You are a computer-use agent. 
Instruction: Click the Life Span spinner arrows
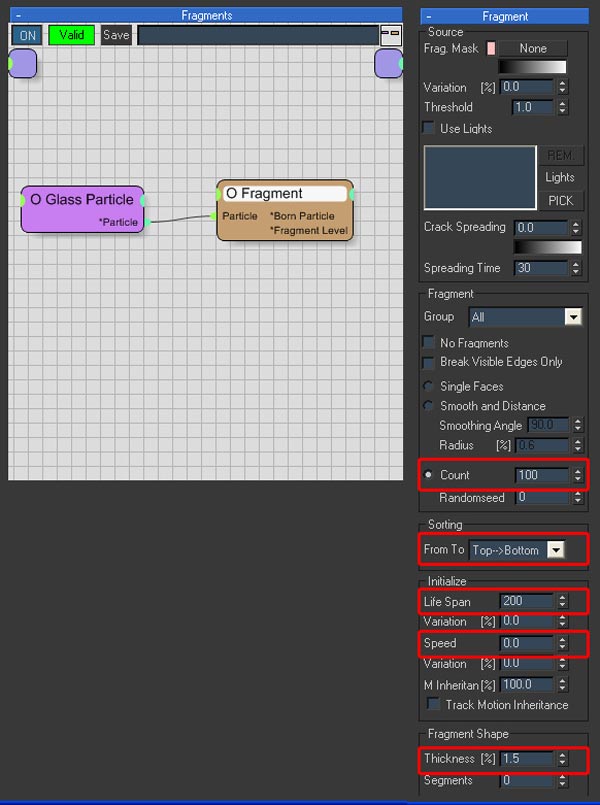(563, 601)
